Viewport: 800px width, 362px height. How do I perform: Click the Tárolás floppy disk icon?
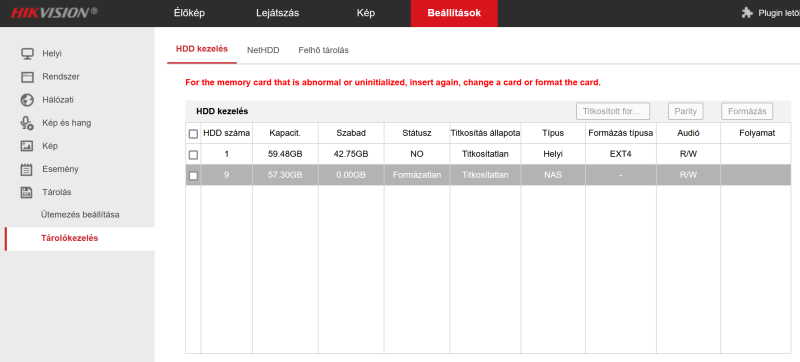point(27,192)
